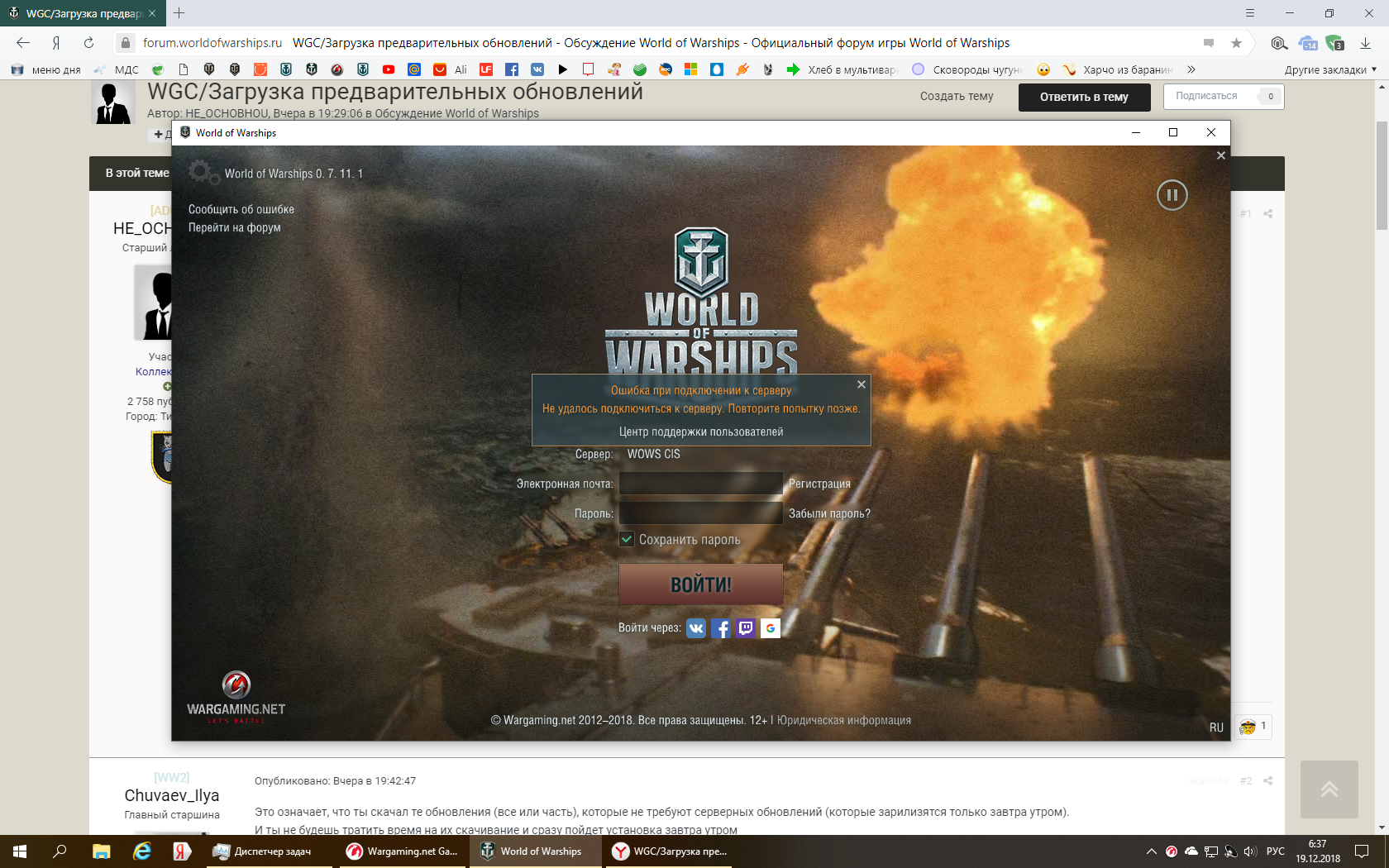The height and width of the screenshot is (868, 1389).
Task: Expand hidden bookmarks chevron
Action: pyautogui.click(x=1191, y=69)
